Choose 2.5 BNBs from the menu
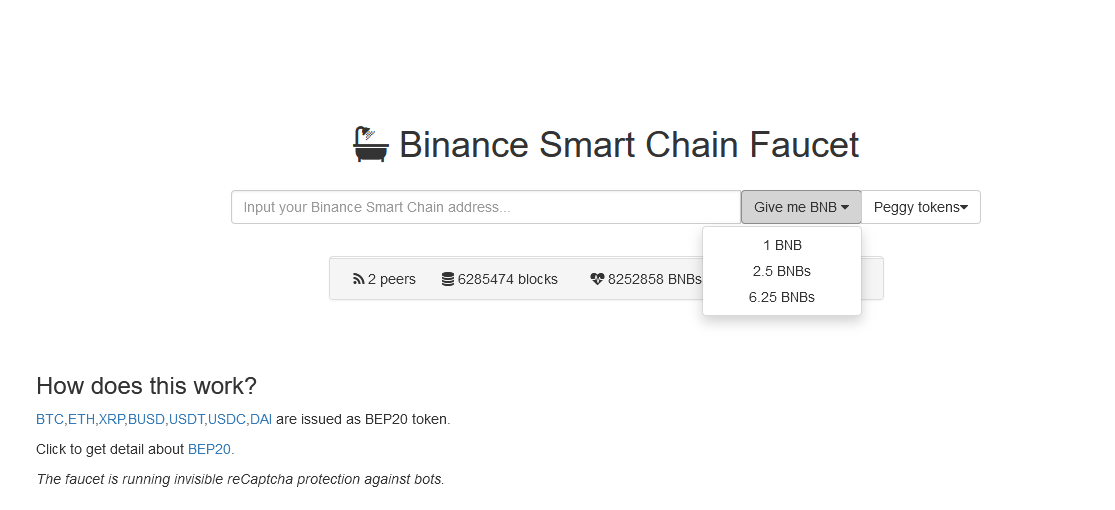The width and height of the screenshot is (1115, 510). (782, 271)
